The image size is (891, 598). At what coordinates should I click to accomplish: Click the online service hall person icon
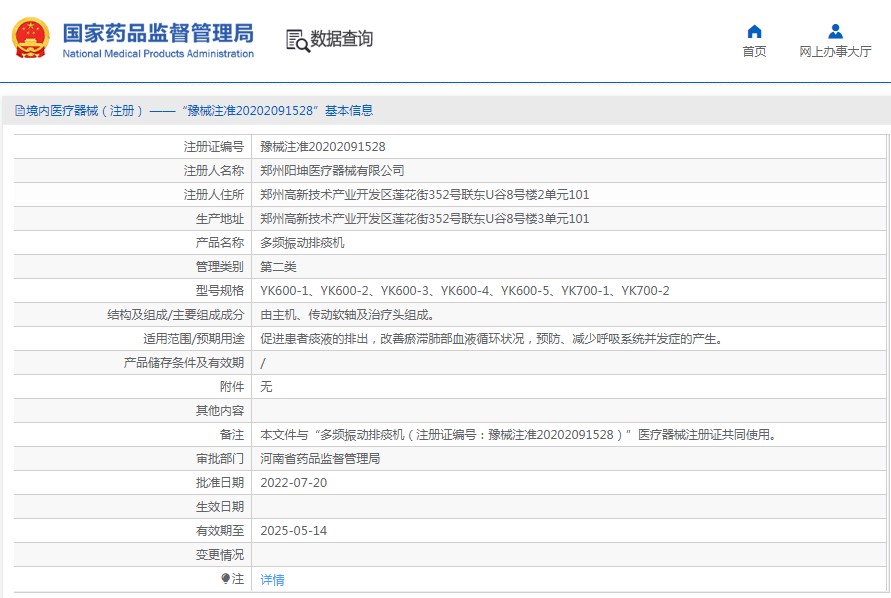pos(835,31)
